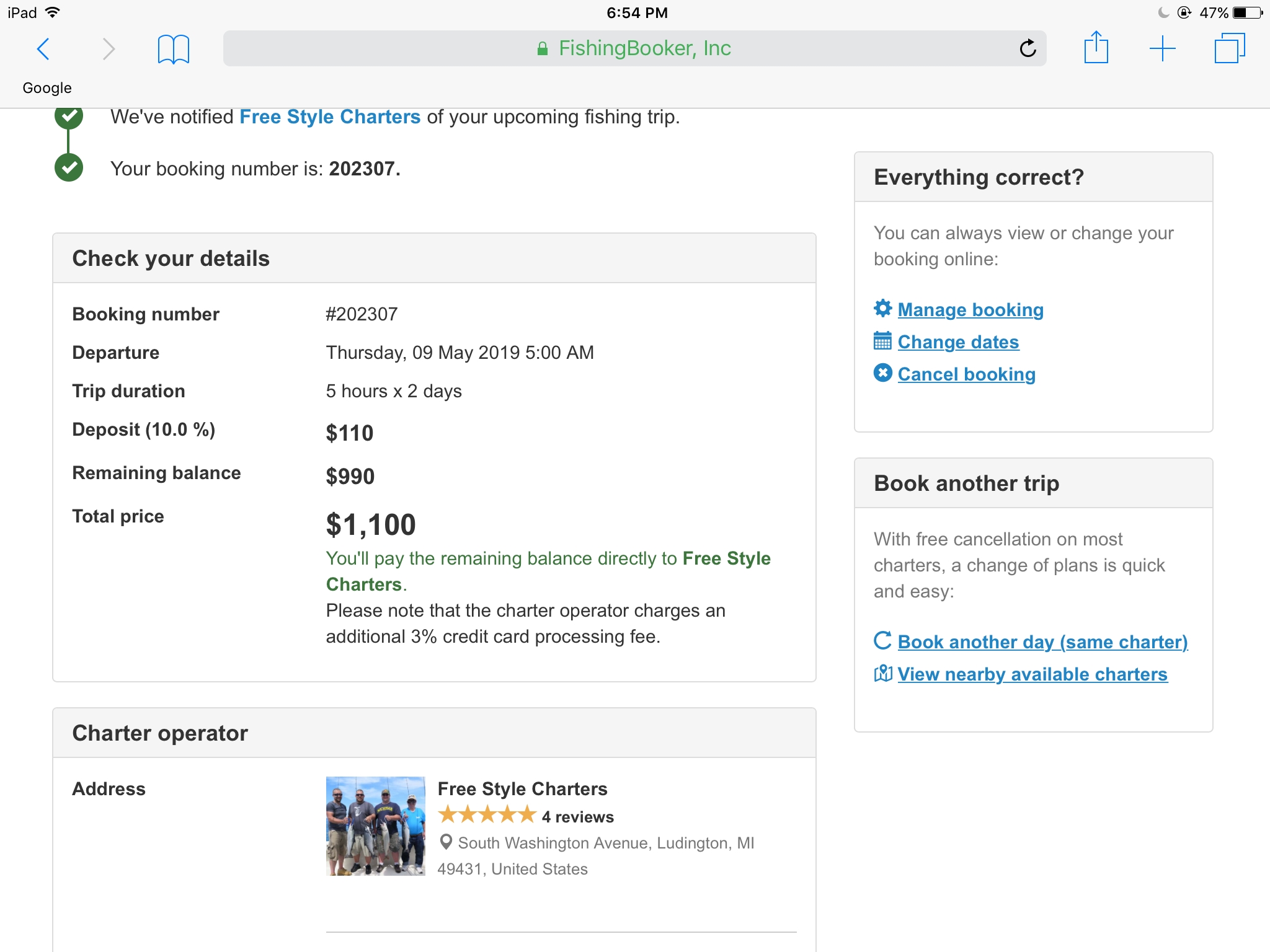Click the calendar icon beside Change dates
Image resolution: width=1270 pixels, height=952 pixels.
click(x=882, y=340)
